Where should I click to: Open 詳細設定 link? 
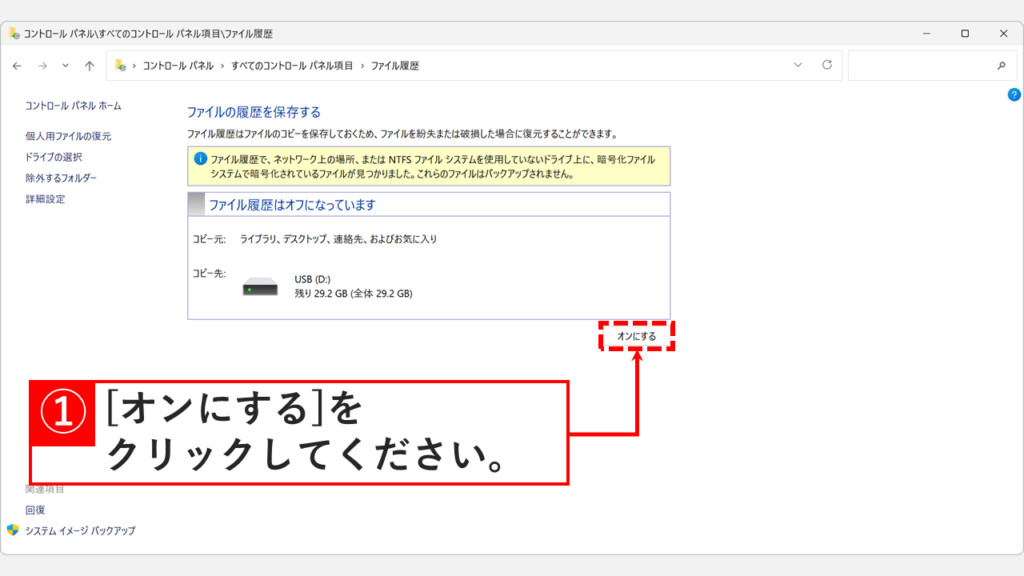point(45,199)
